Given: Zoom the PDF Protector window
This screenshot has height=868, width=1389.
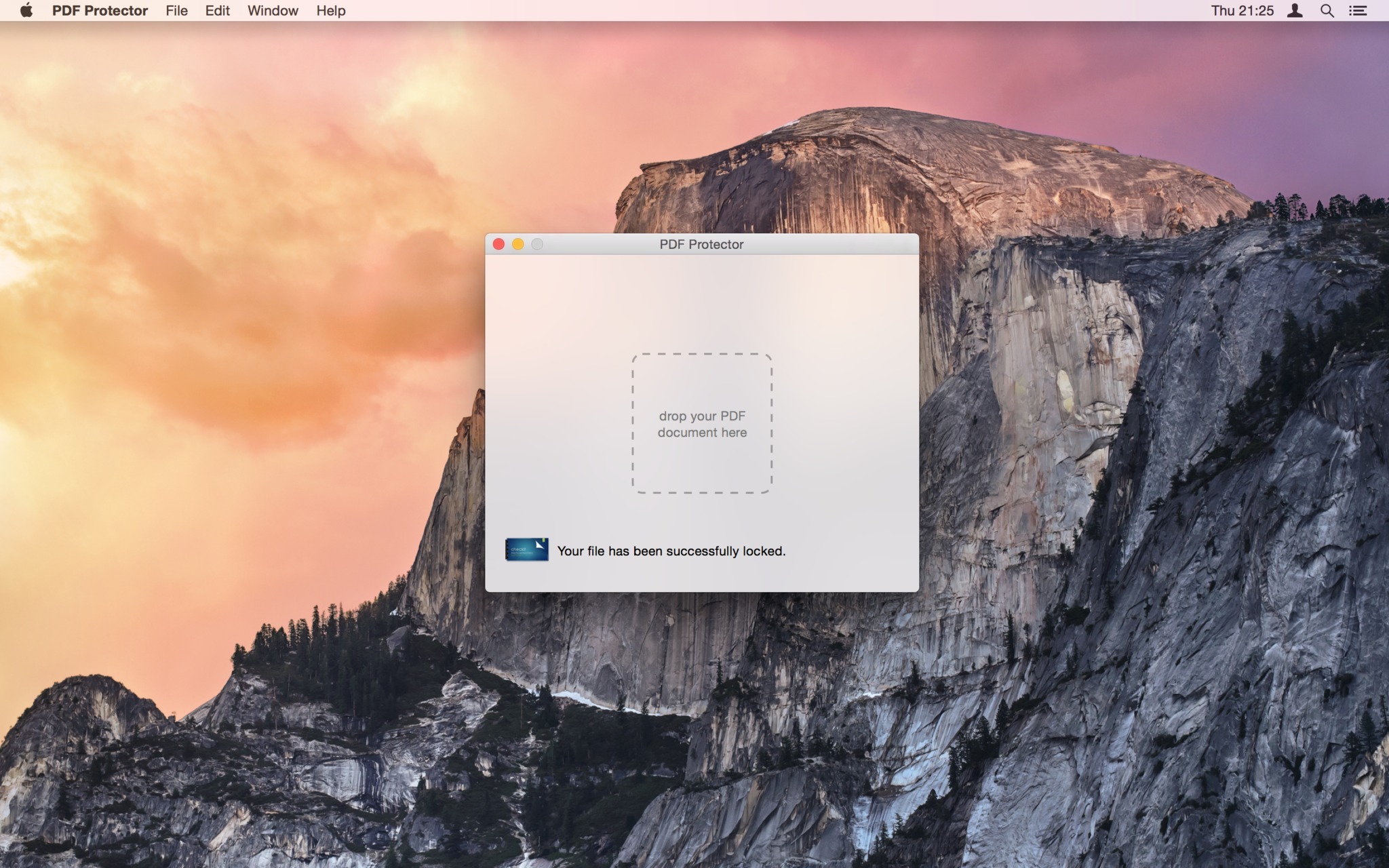Looking at the screenshot, I should coord(537,243).
